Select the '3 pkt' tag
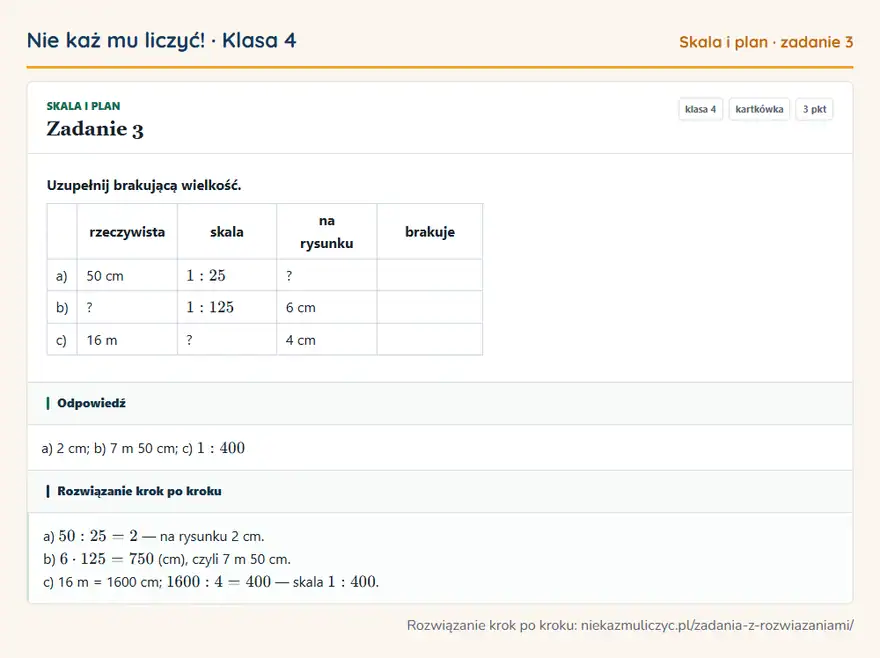Screen dimensions: 880x658 coord(814,109)
